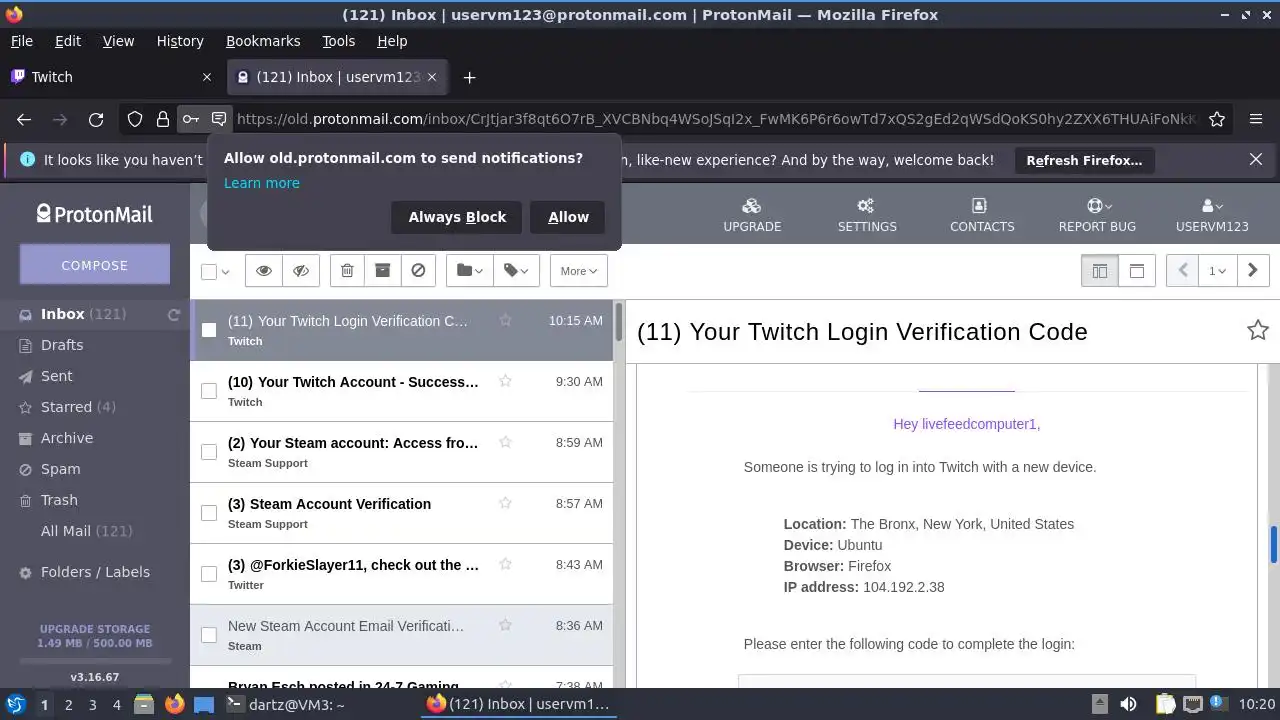Open the page number dropdown

pyautogui.click(x=1217, y=271)
